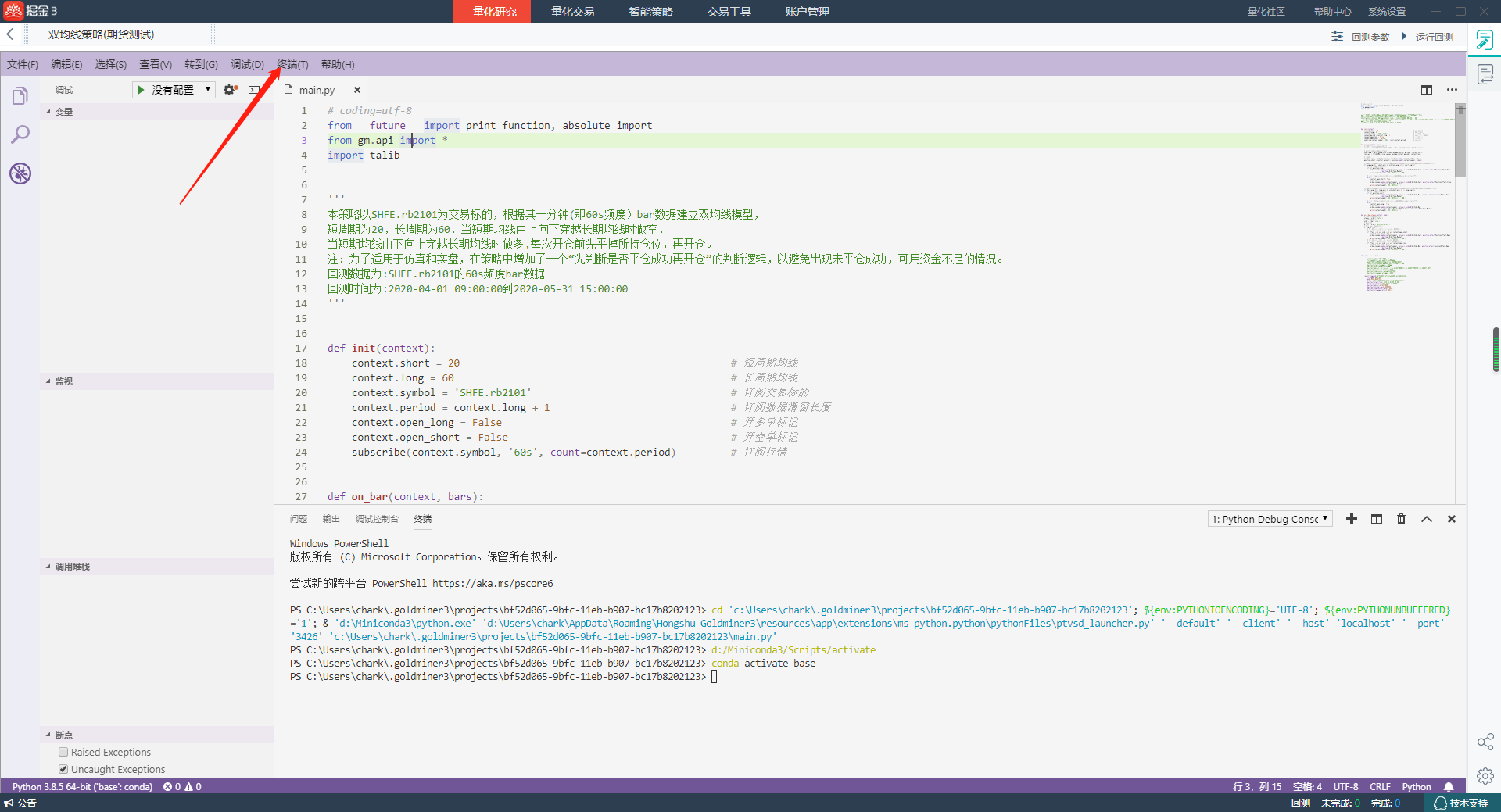The image size is (1501, 812).
Task: Select Python interpreter in status bar
Action: (x=82, y=787)
